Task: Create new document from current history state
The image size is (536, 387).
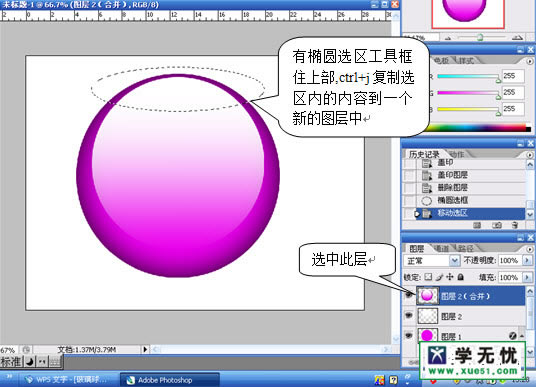Action: click(x=477, y=225)
